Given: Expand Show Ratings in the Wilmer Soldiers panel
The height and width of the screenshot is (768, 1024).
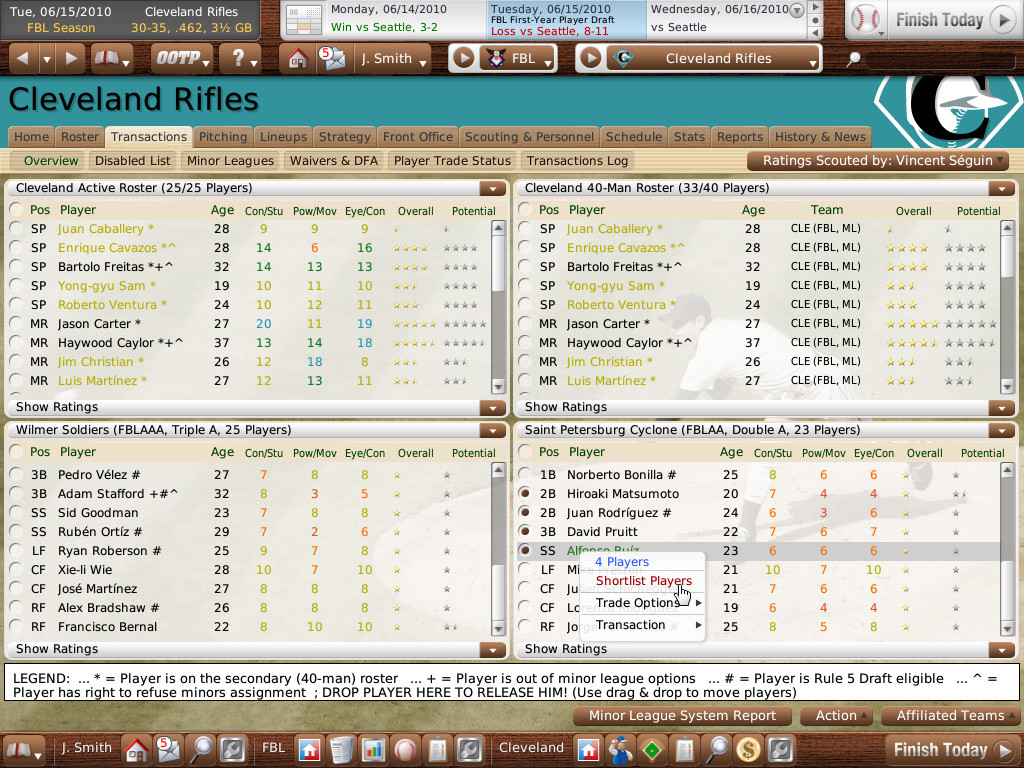Looking at the screenshot, I should 493,648.
